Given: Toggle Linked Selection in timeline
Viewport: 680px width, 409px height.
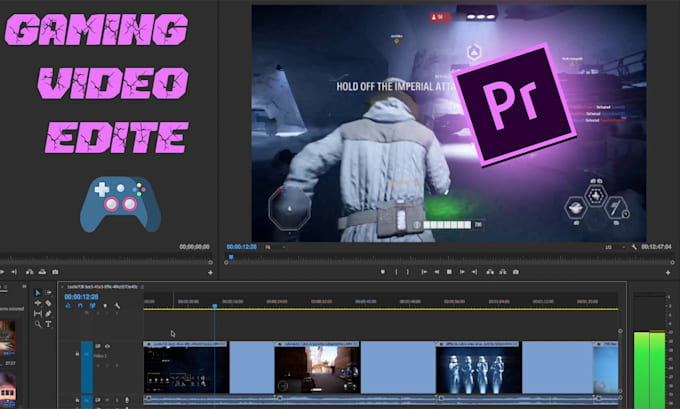Looking at the screenshot, I should pos(92,306).
